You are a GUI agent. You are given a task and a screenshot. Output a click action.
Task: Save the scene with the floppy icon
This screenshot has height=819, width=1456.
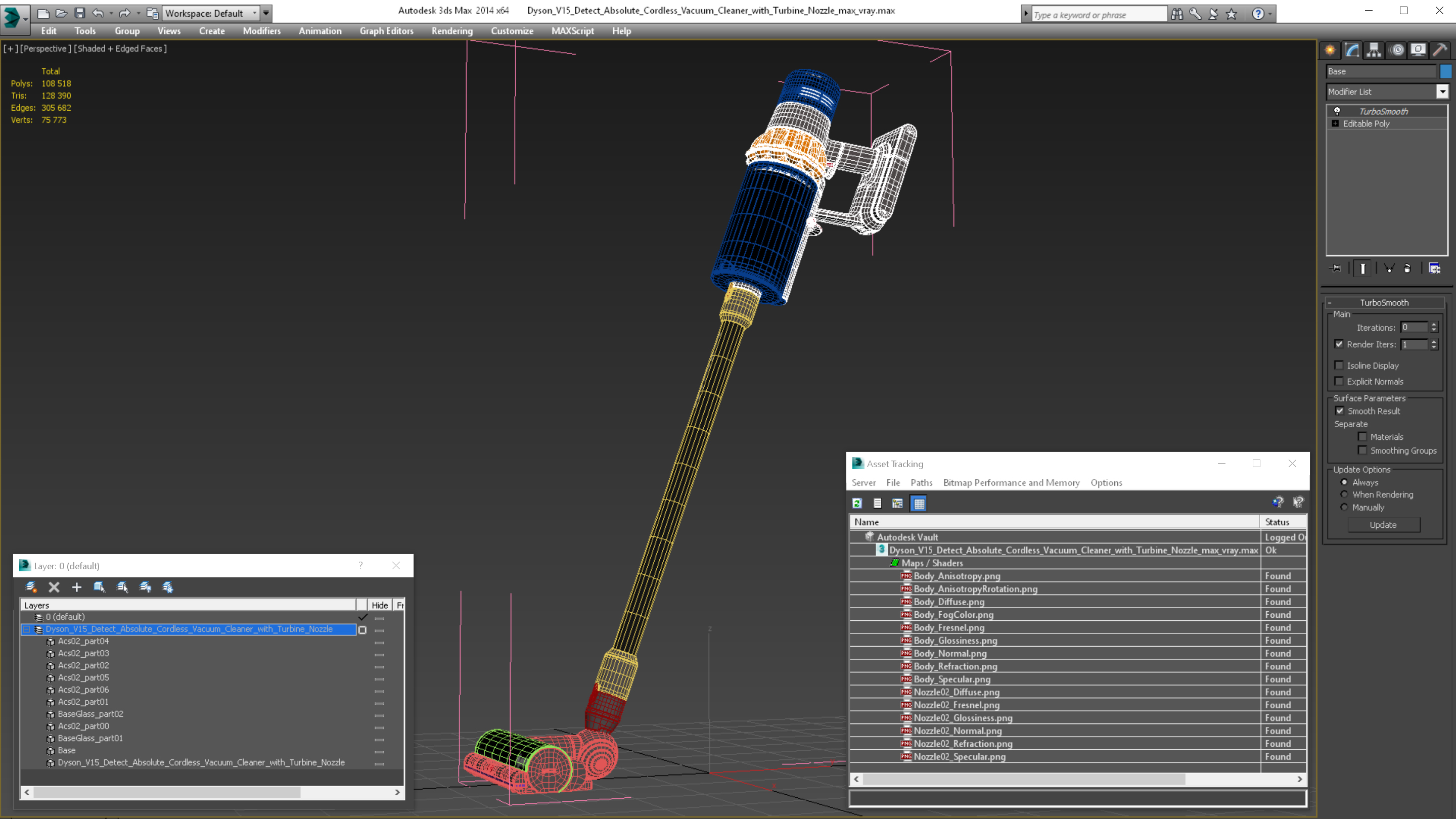tap(80, 13)
